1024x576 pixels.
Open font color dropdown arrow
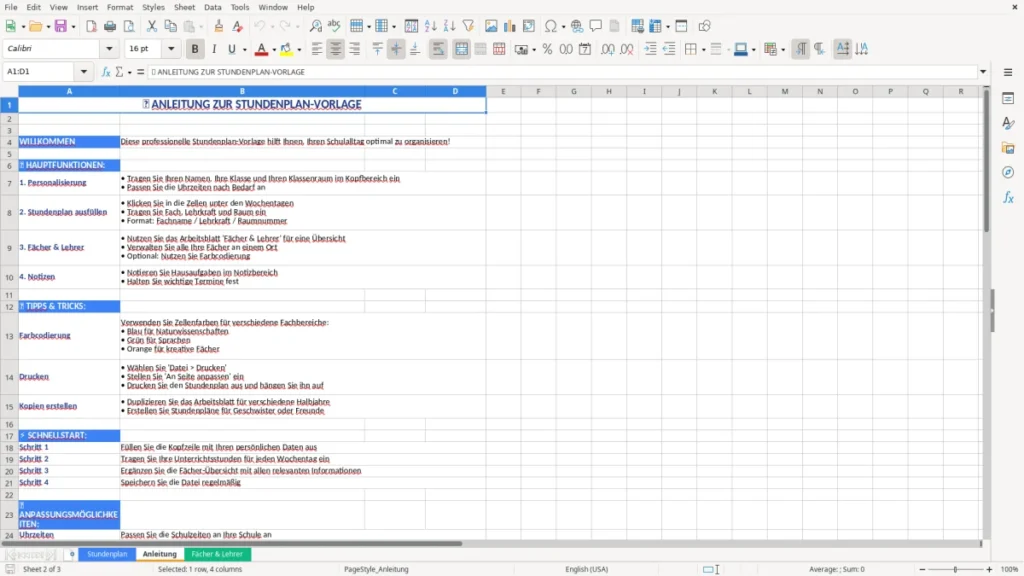click(274, 50)
